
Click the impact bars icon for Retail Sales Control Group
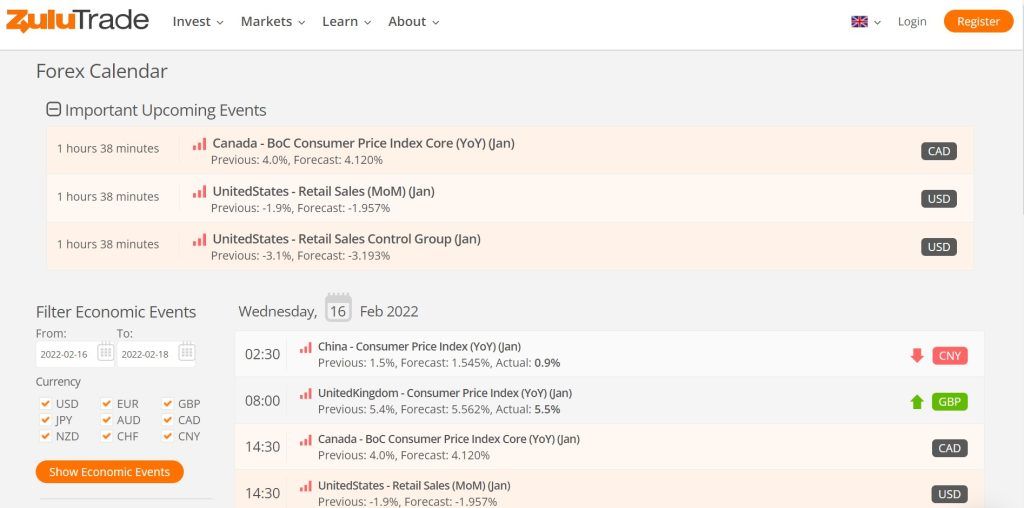tap(199, 240)
